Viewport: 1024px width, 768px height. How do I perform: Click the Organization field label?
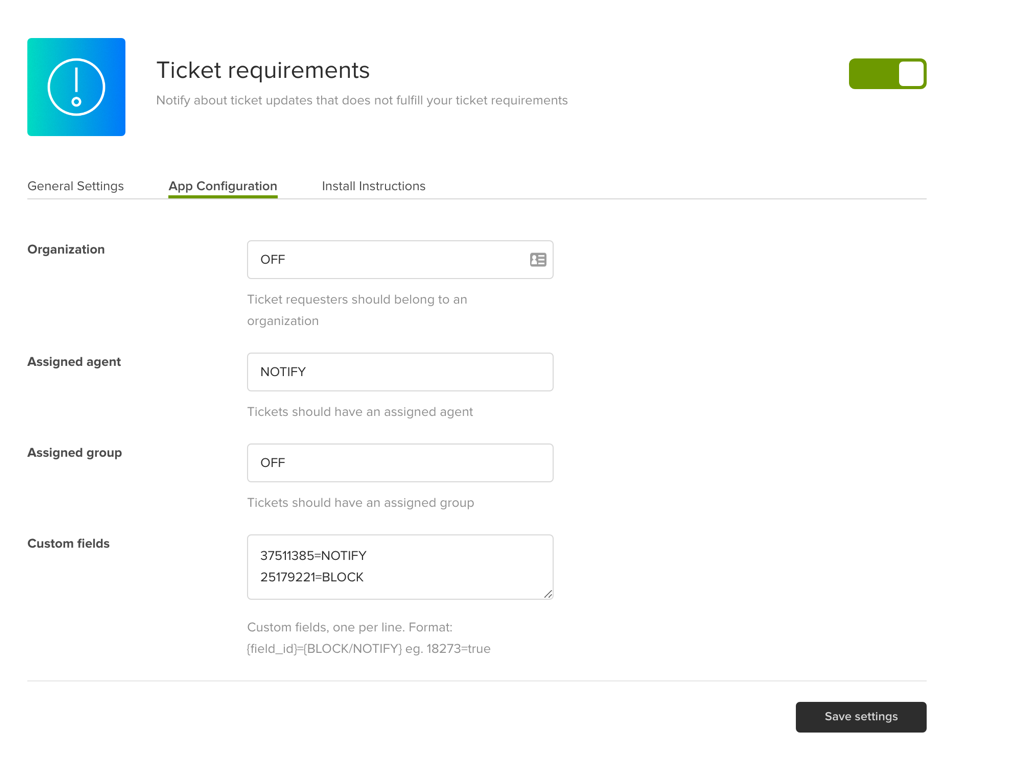coord(66,250)
